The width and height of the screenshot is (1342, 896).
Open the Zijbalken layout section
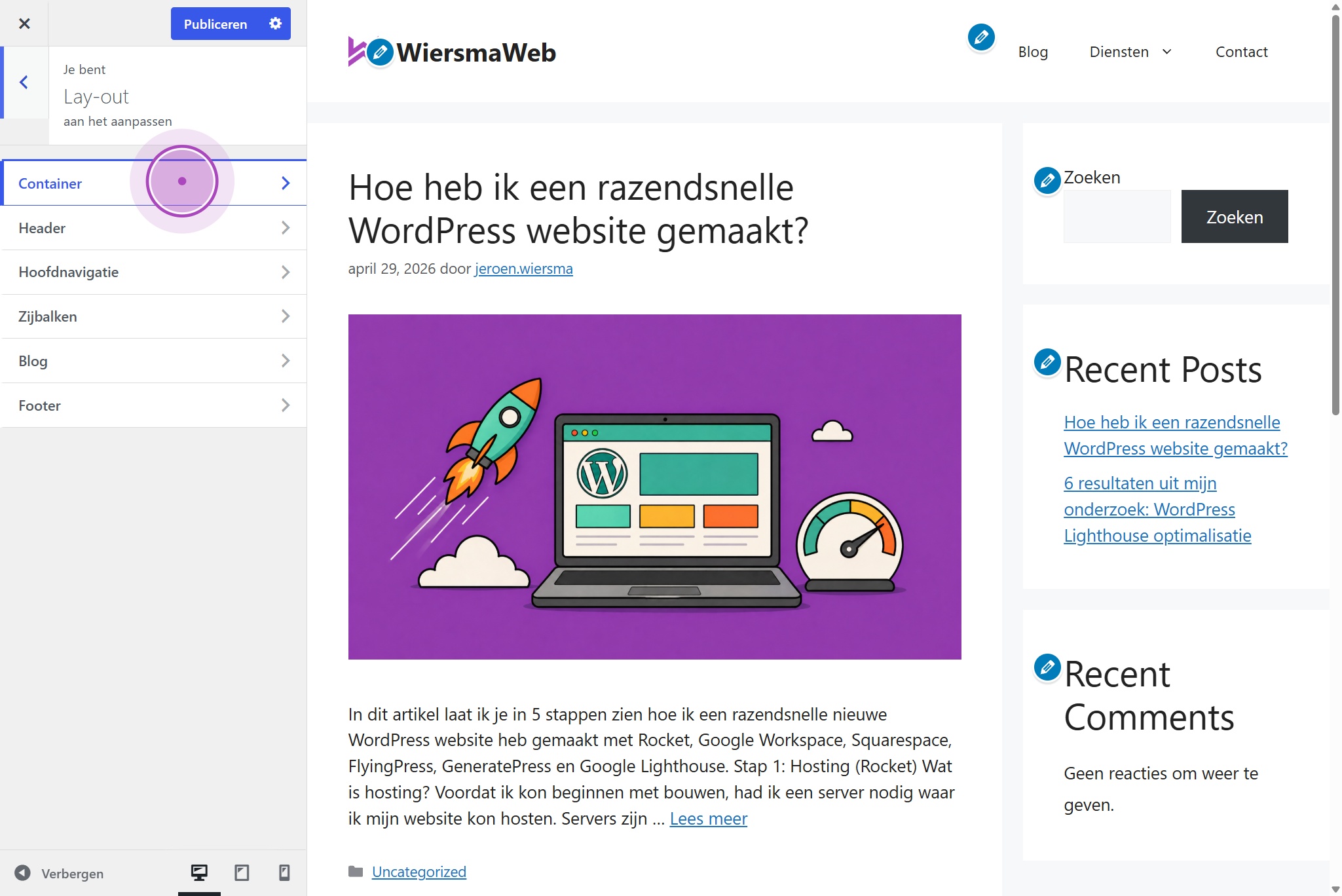click(155, 316)
